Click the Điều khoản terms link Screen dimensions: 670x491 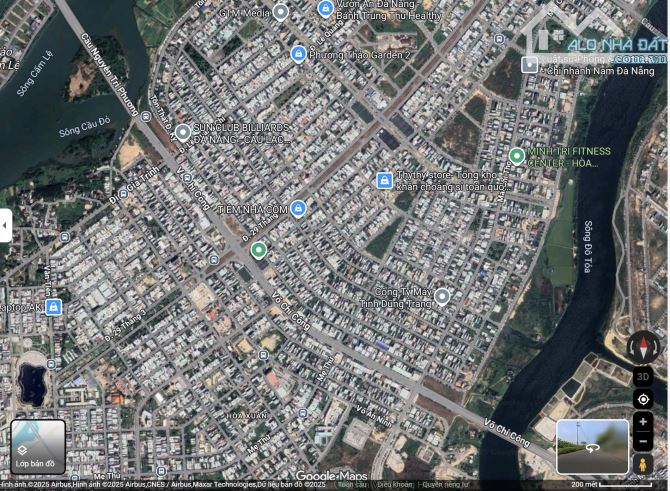click(x=394, y=485)
